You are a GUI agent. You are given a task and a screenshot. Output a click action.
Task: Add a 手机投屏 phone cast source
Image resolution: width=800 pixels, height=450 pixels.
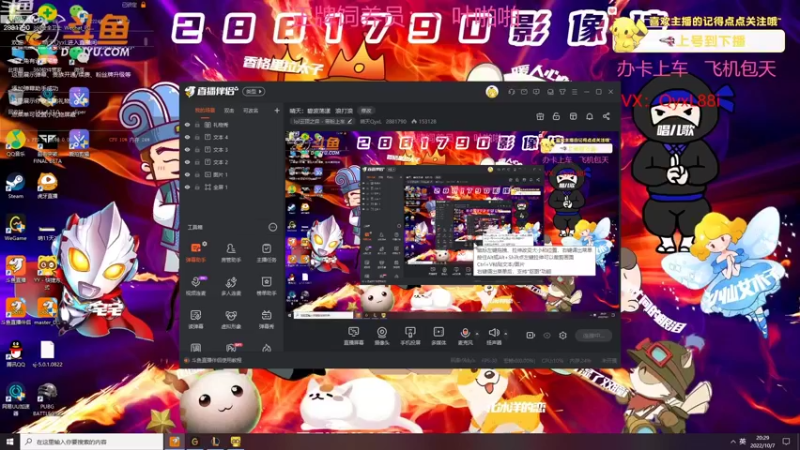410,336
